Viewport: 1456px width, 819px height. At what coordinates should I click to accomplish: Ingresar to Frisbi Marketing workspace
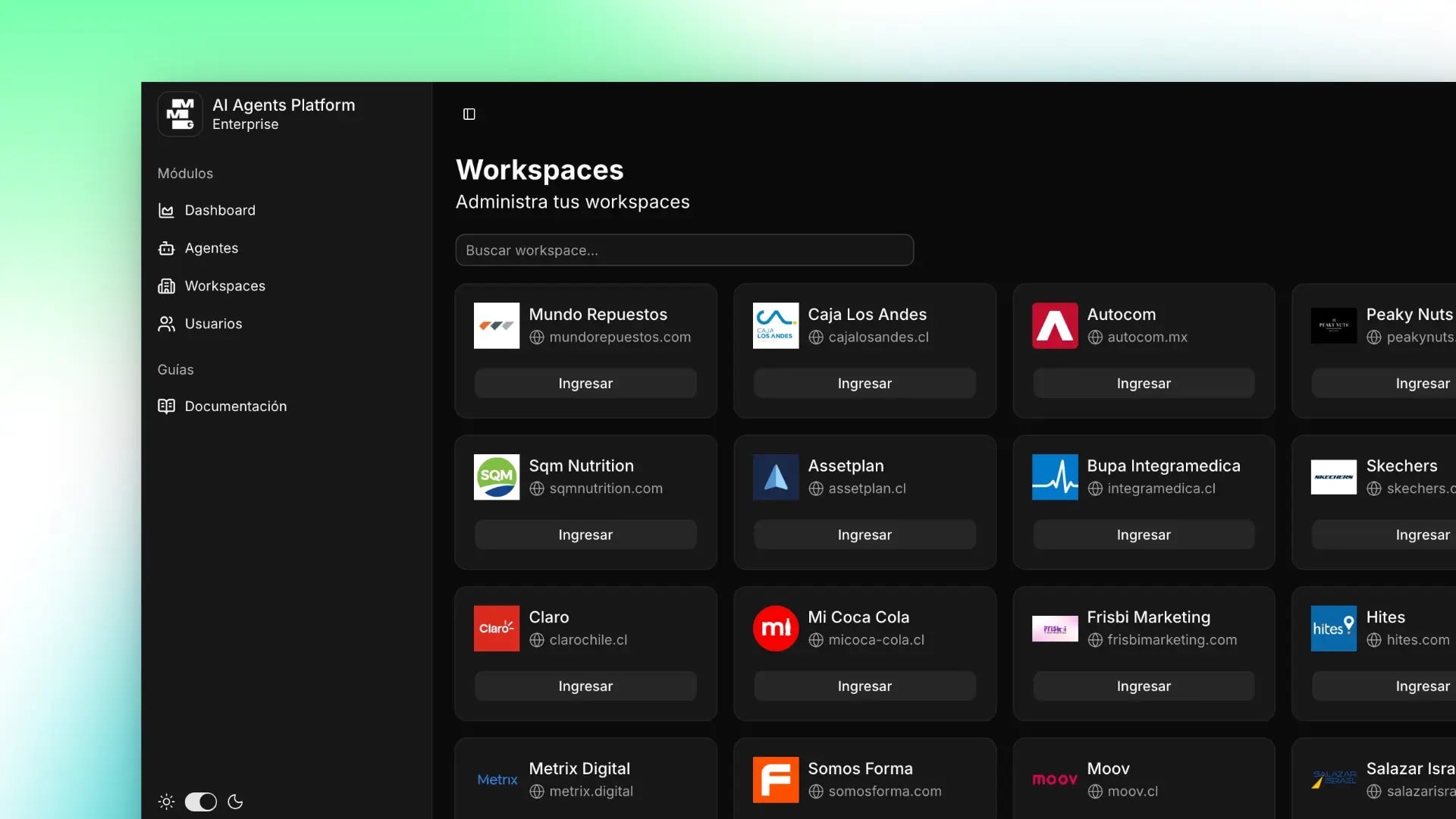coord(1144,686)
